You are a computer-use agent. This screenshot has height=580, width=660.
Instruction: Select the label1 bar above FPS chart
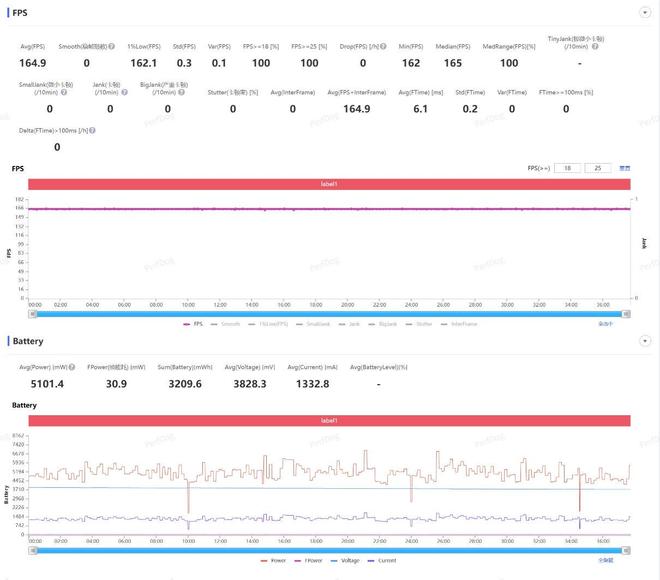(330, 184)
